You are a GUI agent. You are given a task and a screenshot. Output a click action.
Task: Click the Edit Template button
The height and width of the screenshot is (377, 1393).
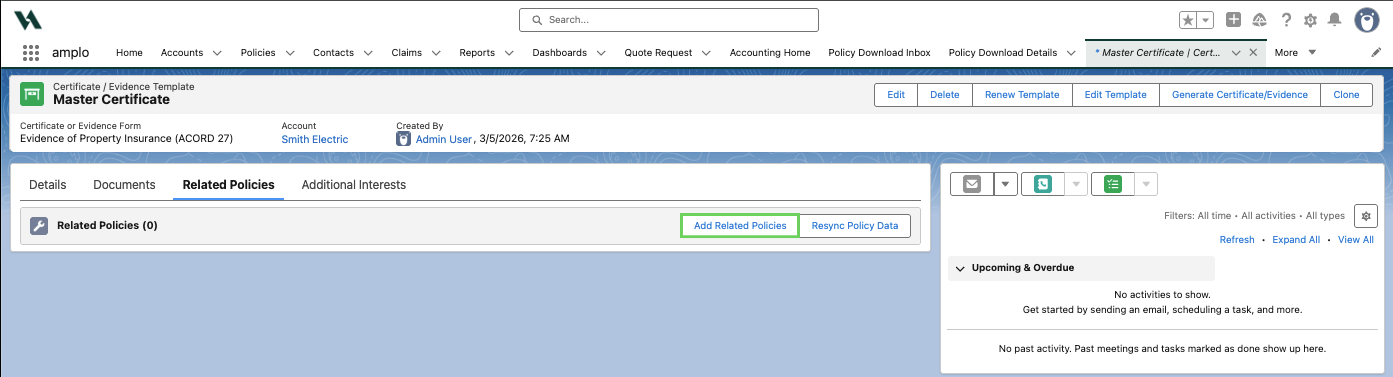click(1116, 94)
